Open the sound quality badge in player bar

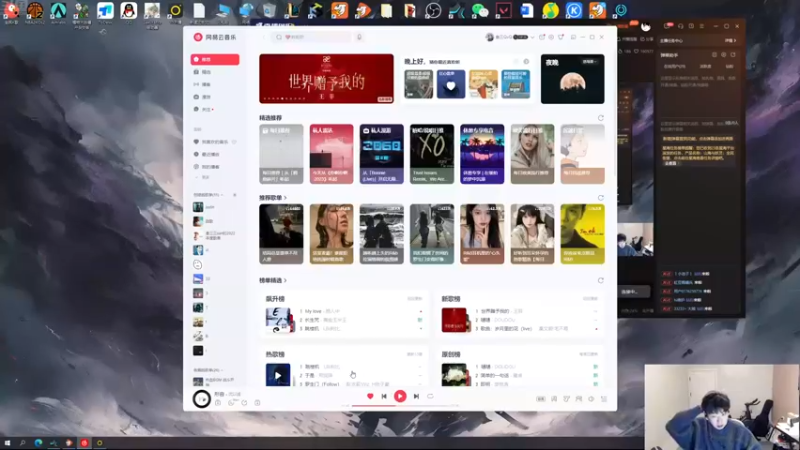click(x=541, y=399)
